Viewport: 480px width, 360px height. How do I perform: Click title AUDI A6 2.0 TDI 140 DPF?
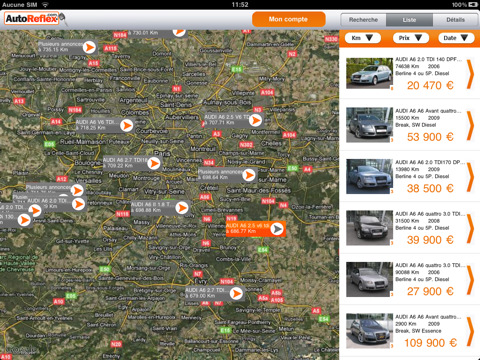click(429, 59)
